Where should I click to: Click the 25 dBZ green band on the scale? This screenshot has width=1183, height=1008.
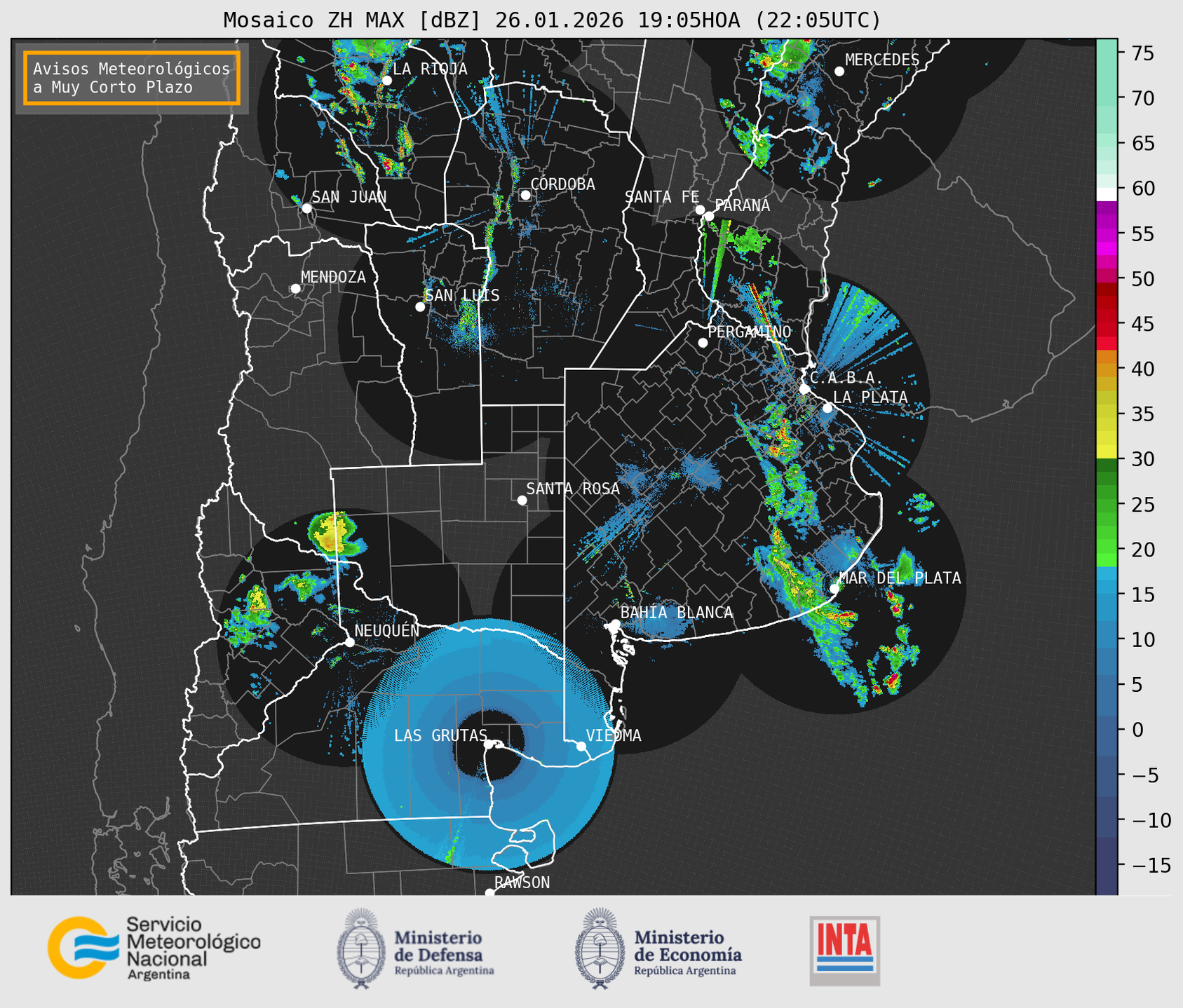coord(1107,504)
